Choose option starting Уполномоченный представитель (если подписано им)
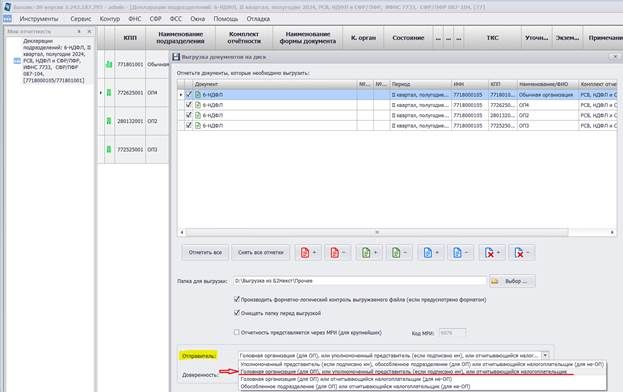This screenshot has width=623, height=392. click(x=422, y=364)
